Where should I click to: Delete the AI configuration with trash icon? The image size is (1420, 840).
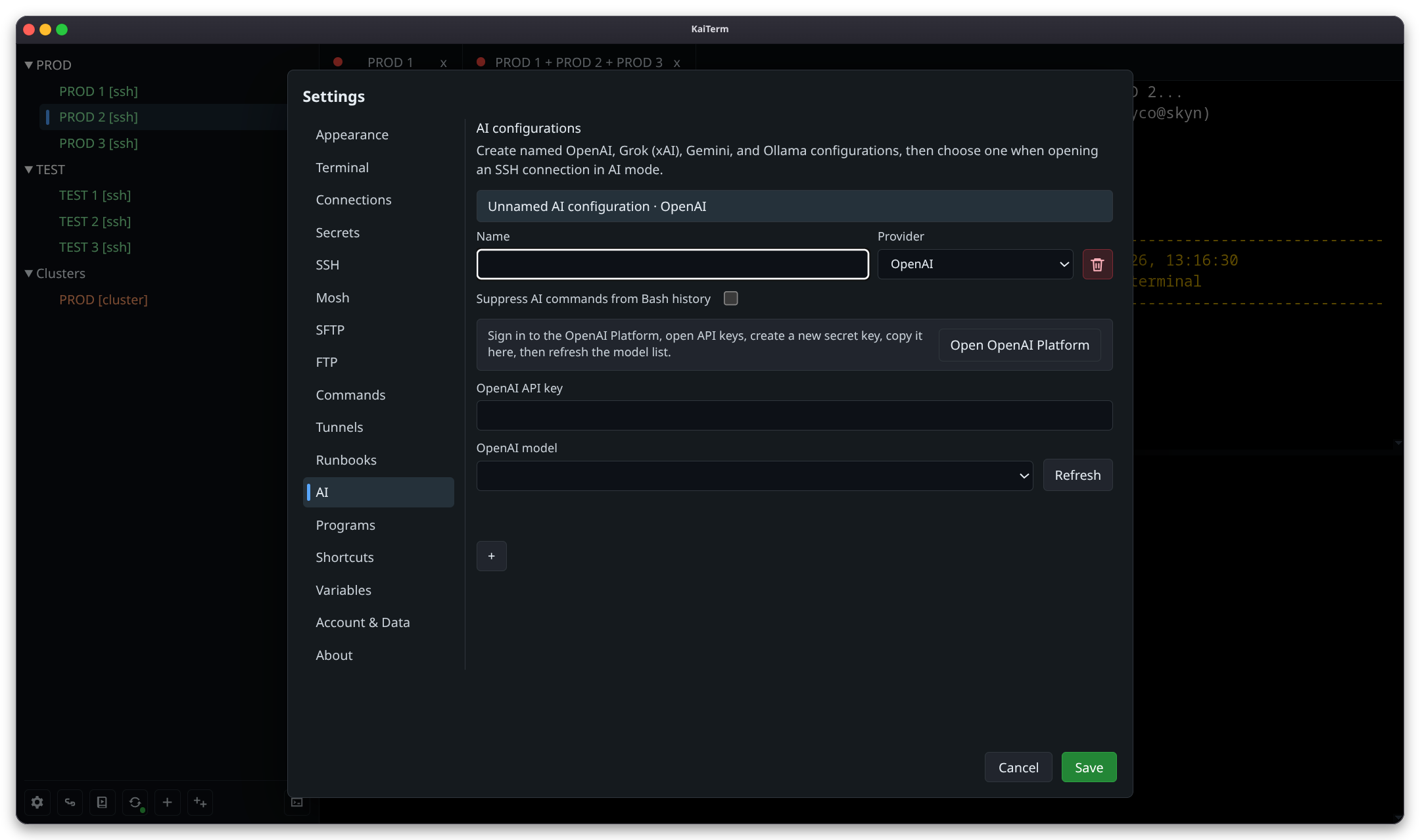click(x=1097, y=264)
